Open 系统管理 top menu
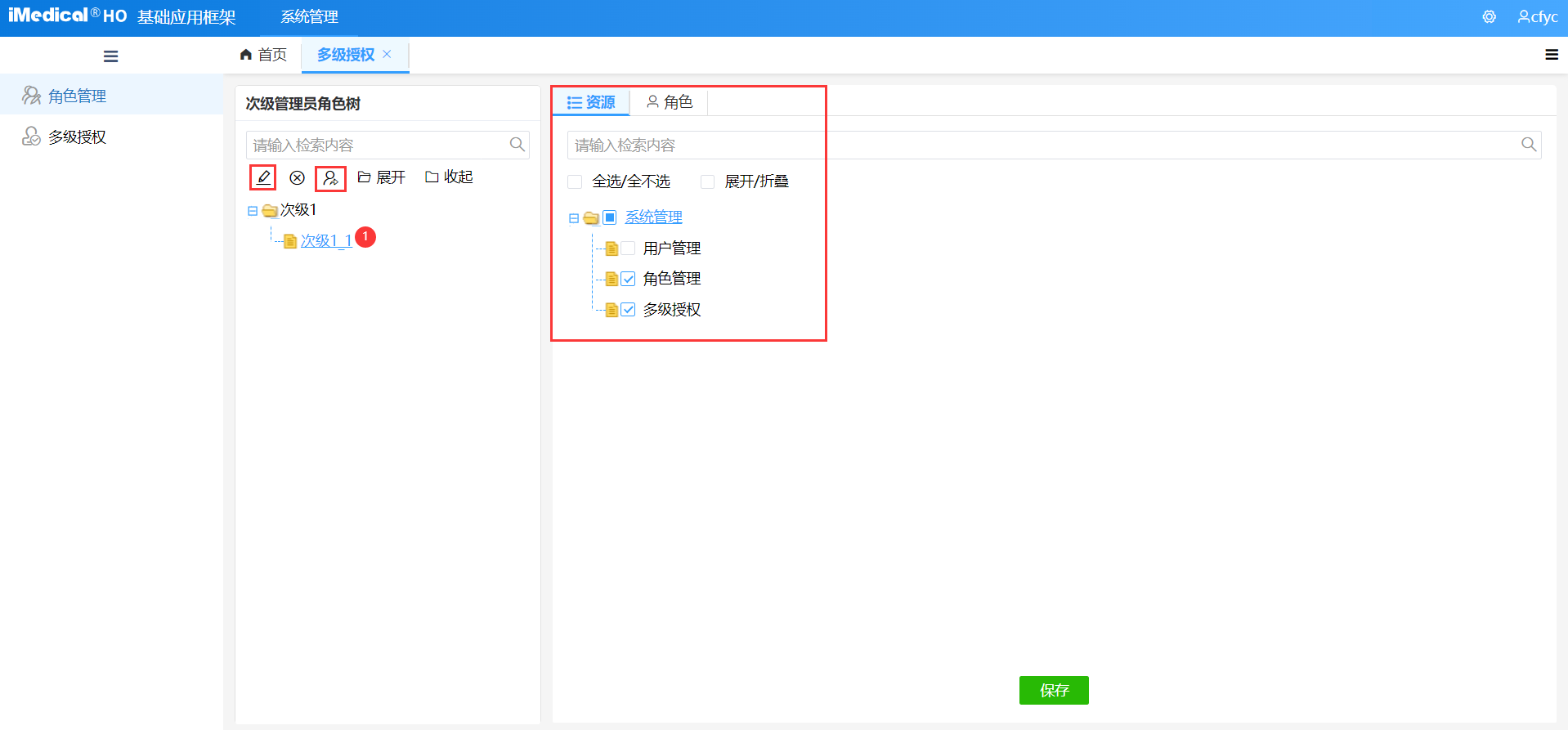This screenshot has width=1568, height=730. [x=309, y=16]
